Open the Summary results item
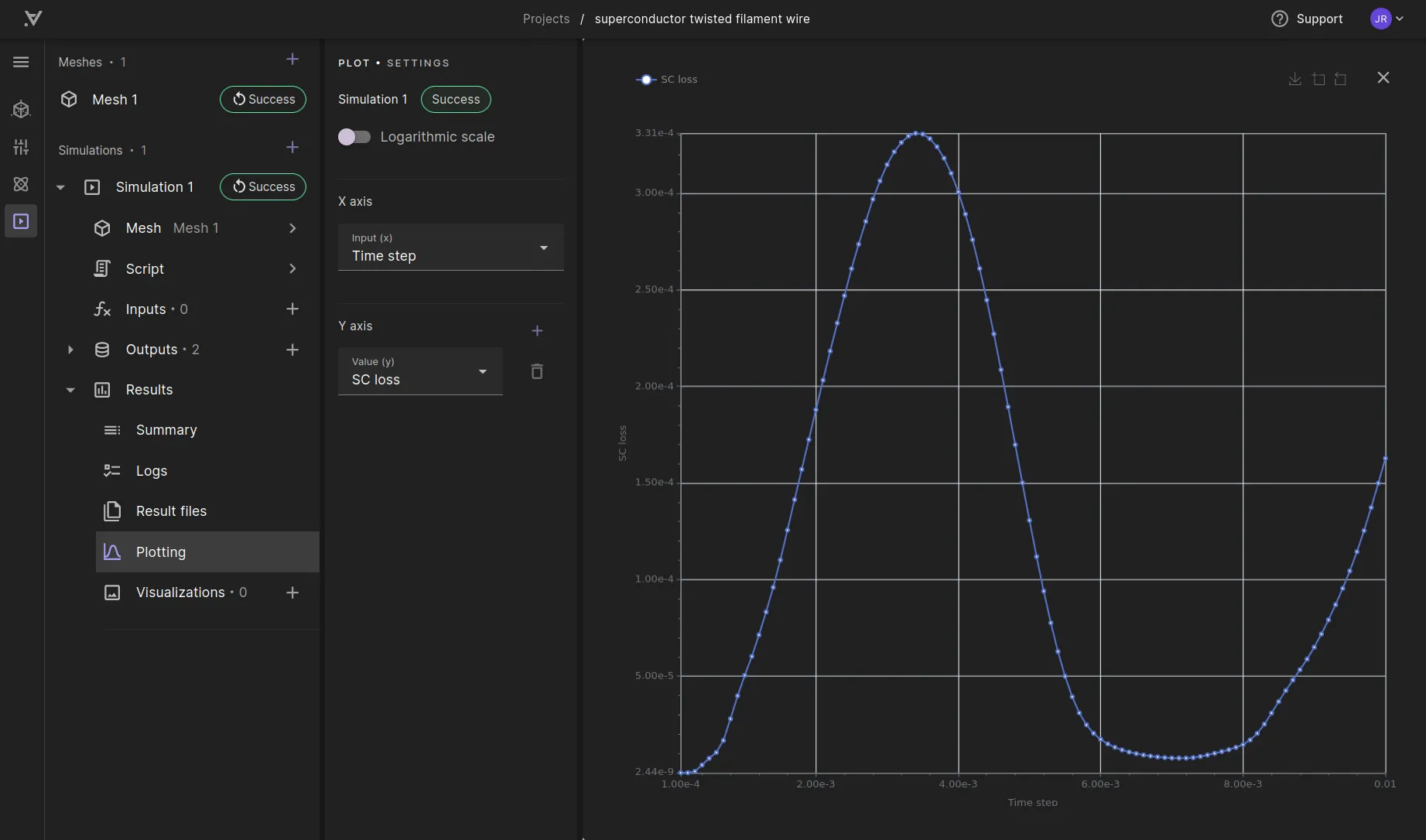The image size is (1426, 840). coord(166,430)
